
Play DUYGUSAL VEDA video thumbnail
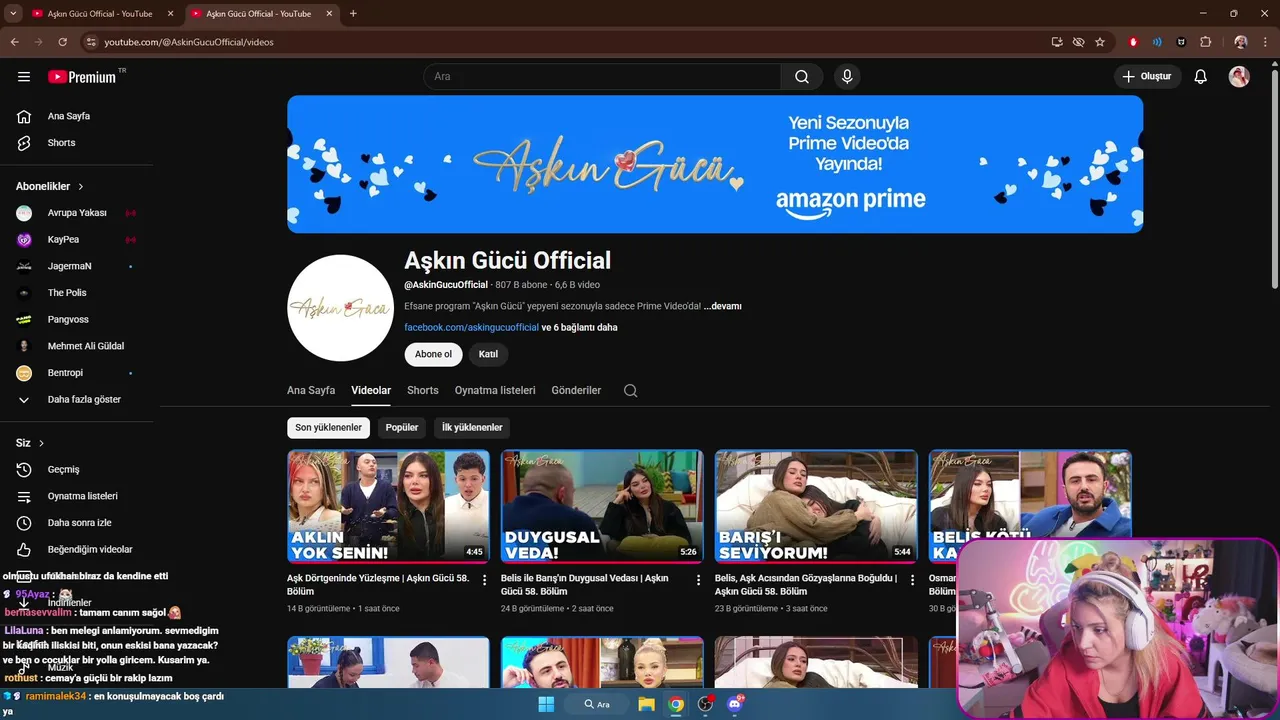coord(602,507)
